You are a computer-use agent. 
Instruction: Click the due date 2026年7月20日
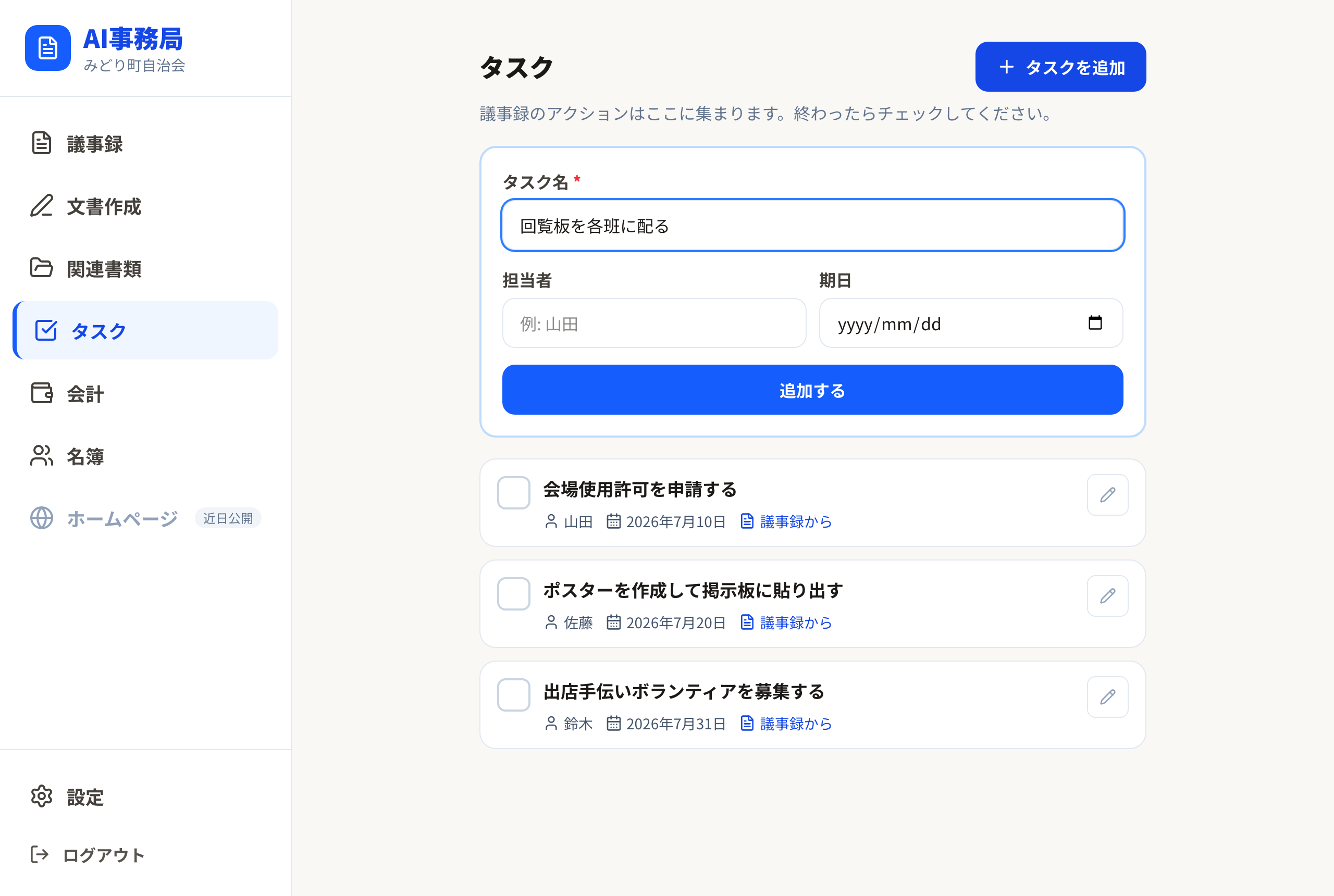(x=676, y=623)
